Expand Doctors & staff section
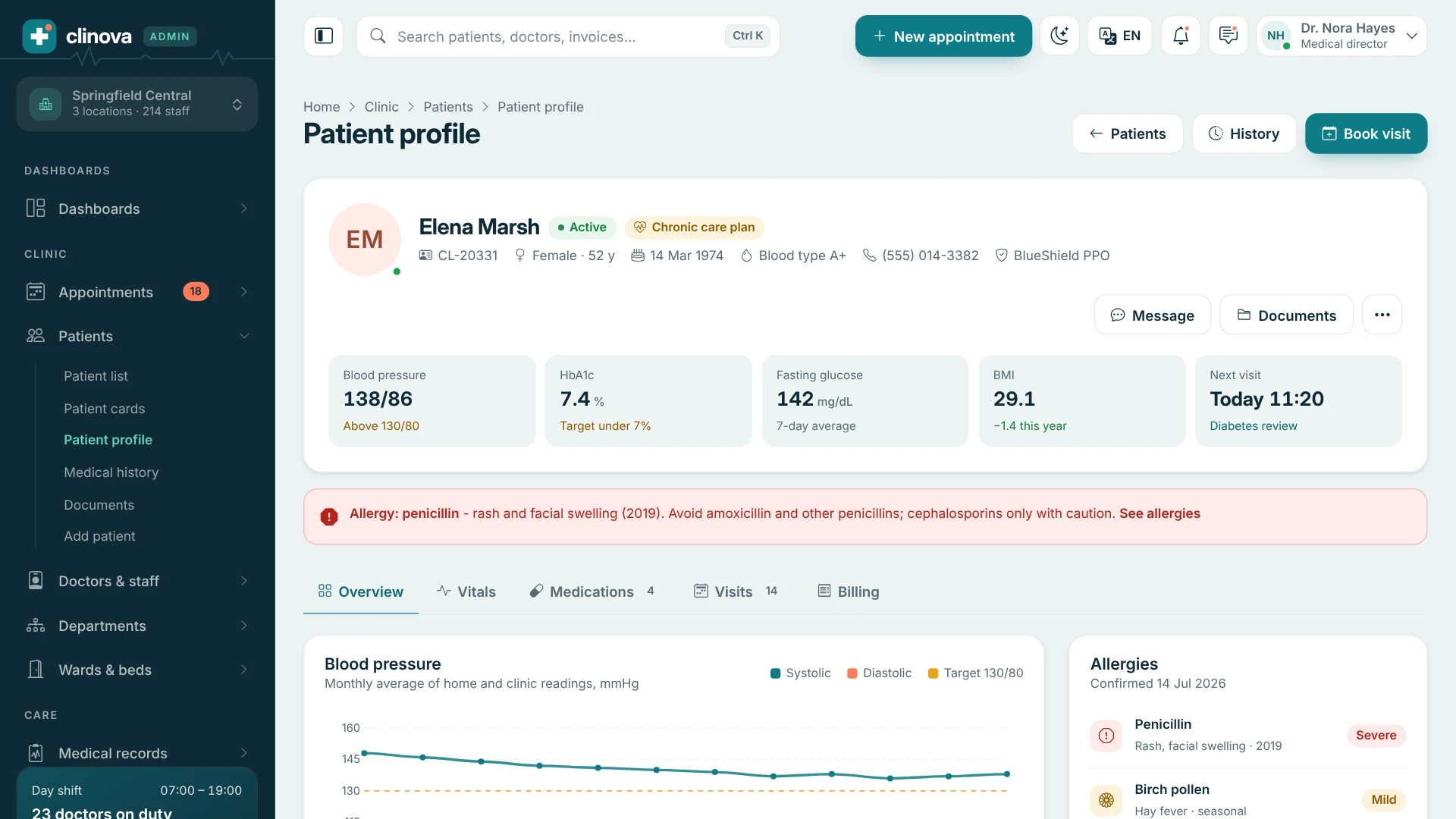 click(136, 581)
